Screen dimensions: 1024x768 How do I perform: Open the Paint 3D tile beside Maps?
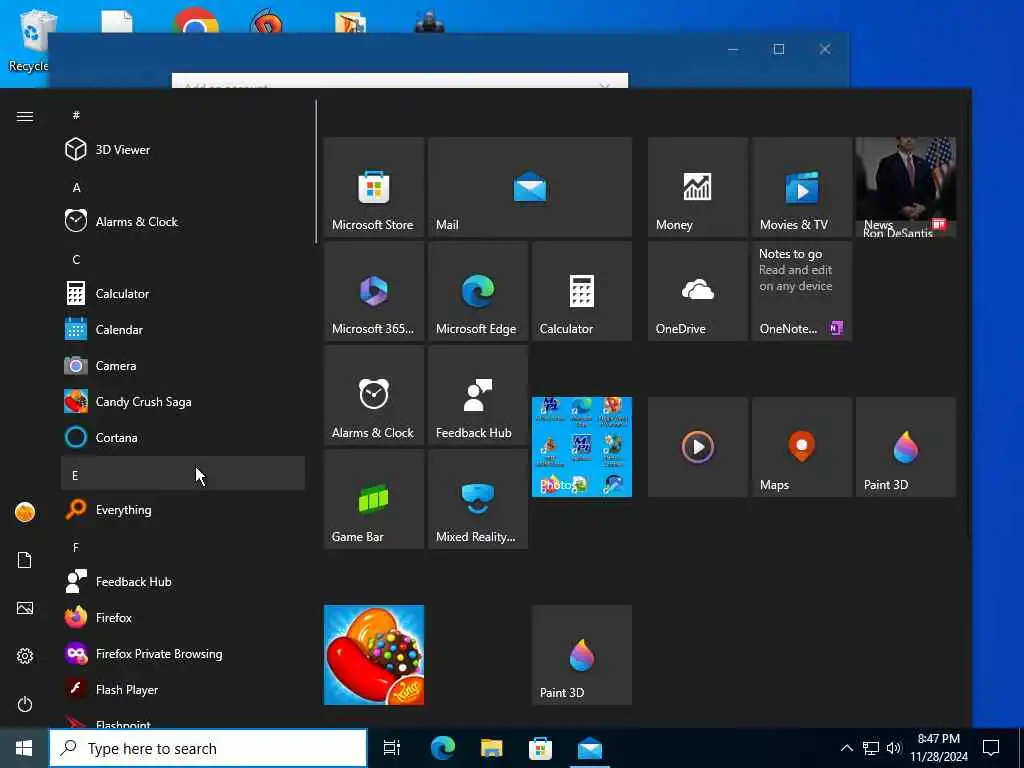click(x=906, y=447)
